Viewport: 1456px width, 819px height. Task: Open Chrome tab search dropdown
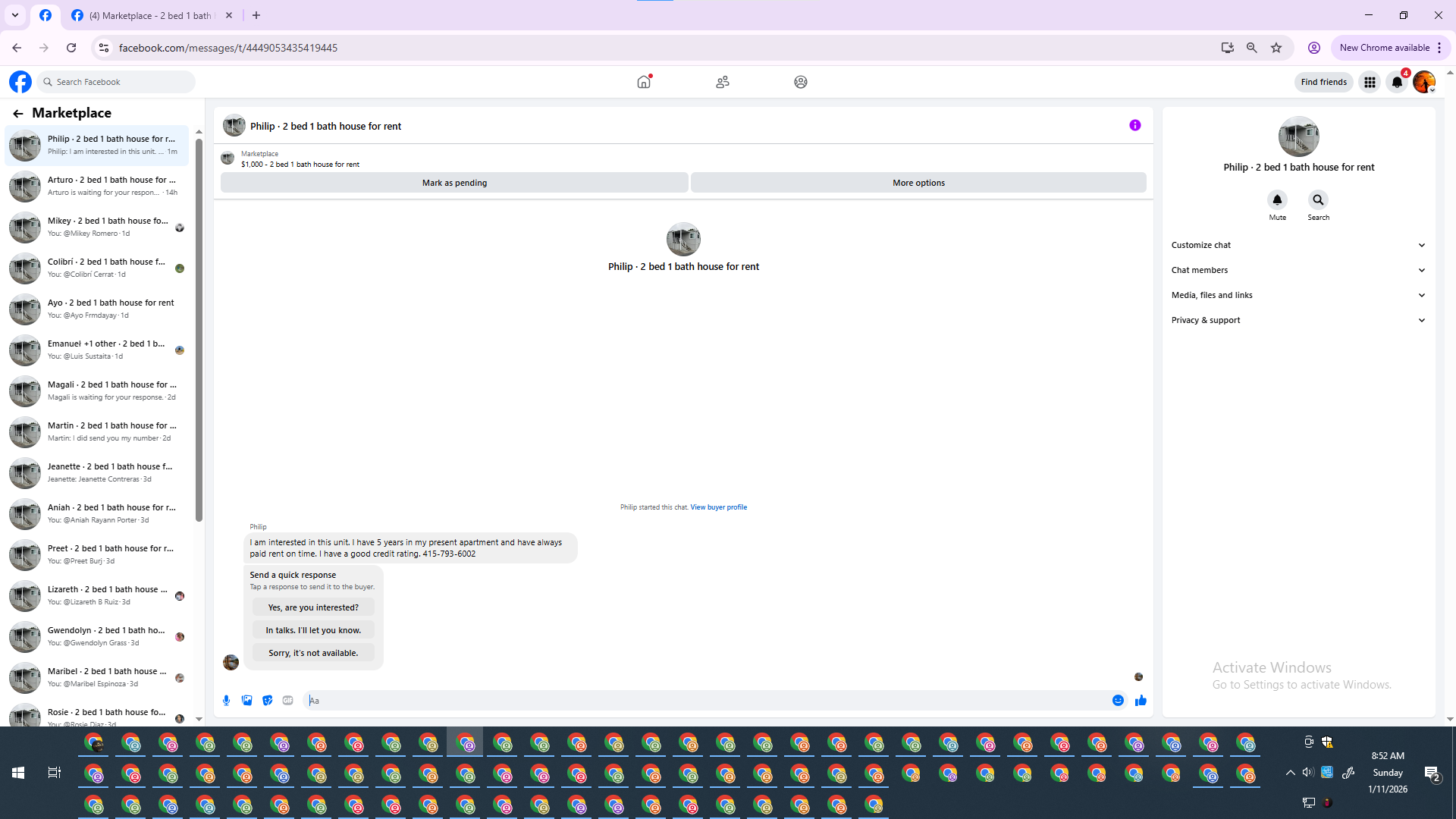[x=15, y=15]
